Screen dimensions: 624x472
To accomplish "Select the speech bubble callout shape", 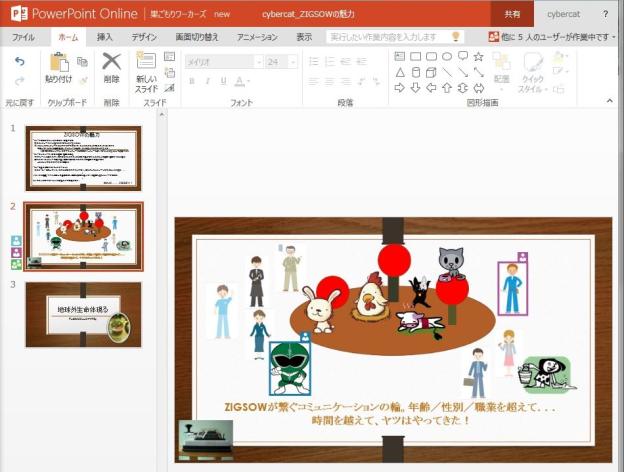I will tap(463, 56).
